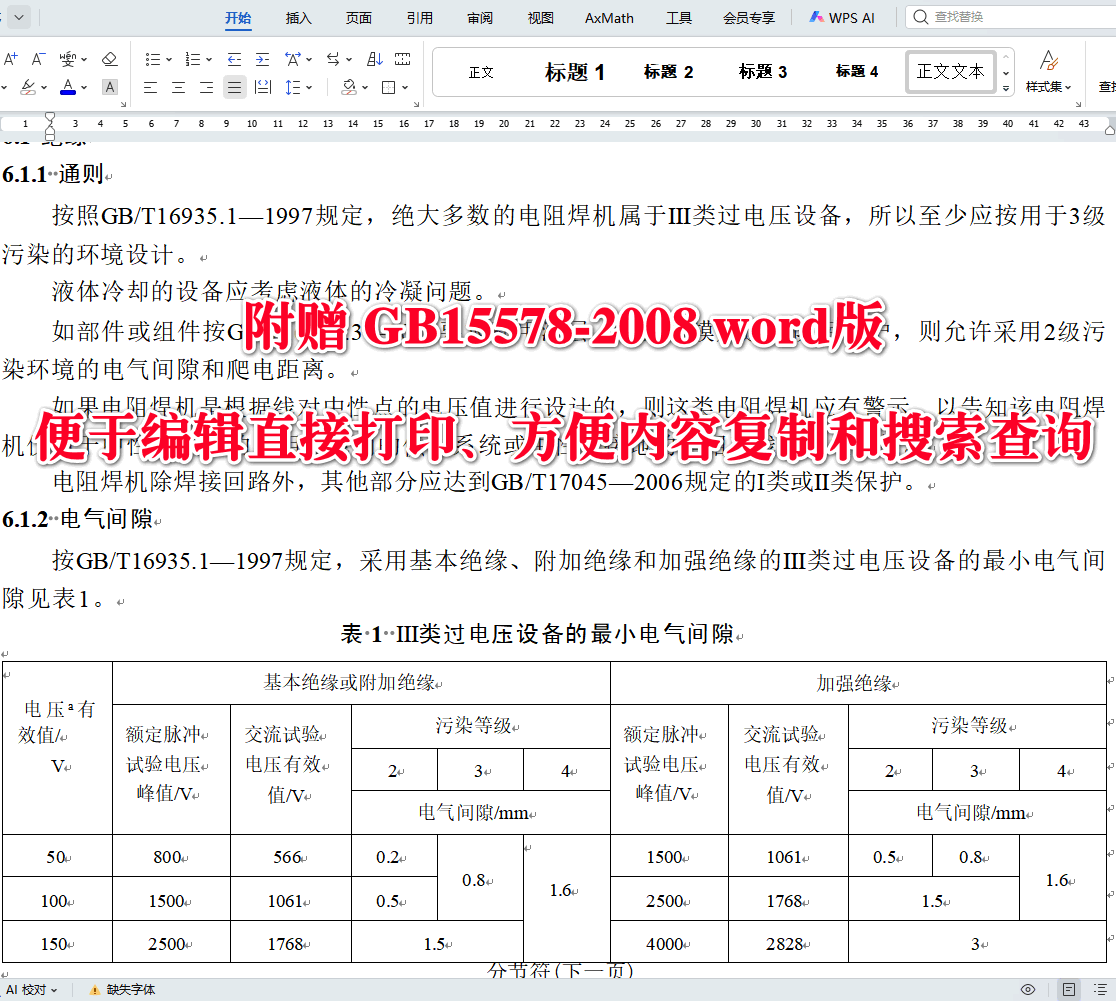Click the Character Border icon
The height and width of the screenshot is (1001, 1116).
[109, 87]
